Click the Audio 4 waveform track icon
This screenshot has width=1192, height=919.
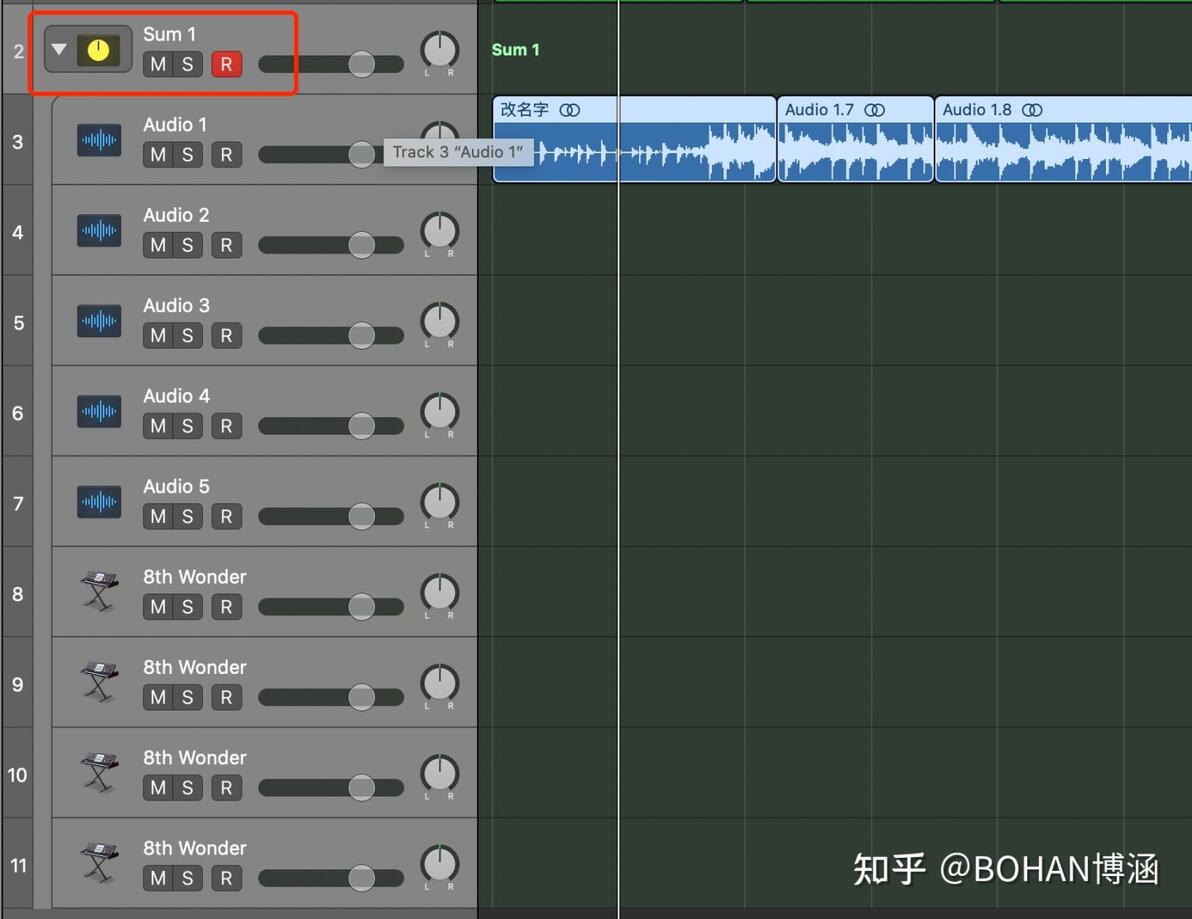(x=99, y=411)
